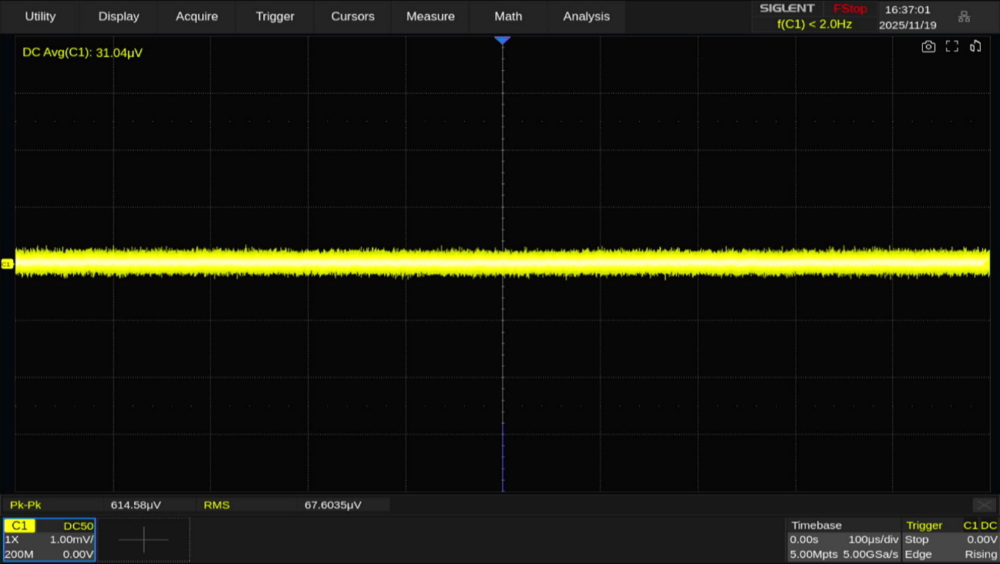Select the blue trigger position marker

502,39
